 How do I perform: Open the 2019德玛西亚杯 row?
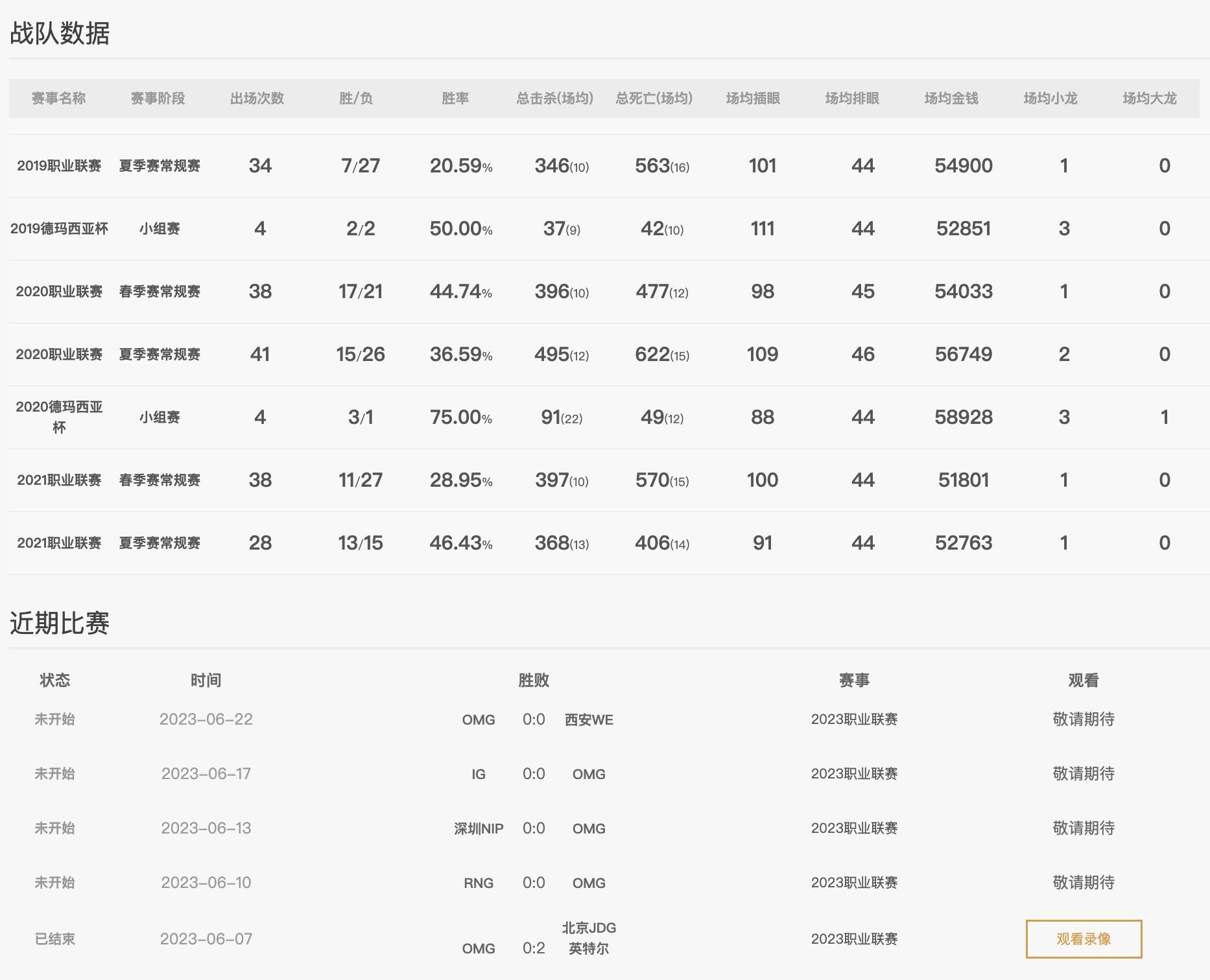(58, 228)
